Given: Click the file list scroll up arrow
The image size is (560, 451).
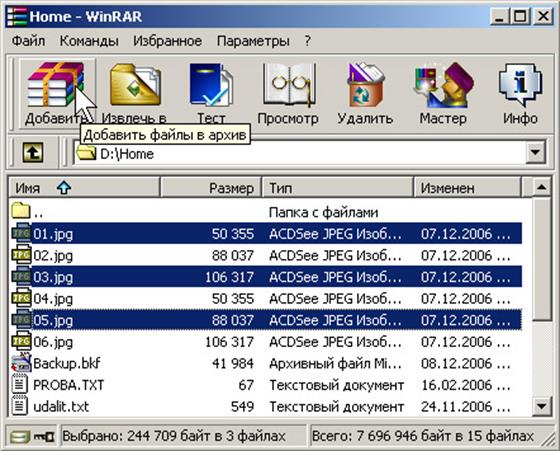Looking at the screenshot, I should pos(542,187).
